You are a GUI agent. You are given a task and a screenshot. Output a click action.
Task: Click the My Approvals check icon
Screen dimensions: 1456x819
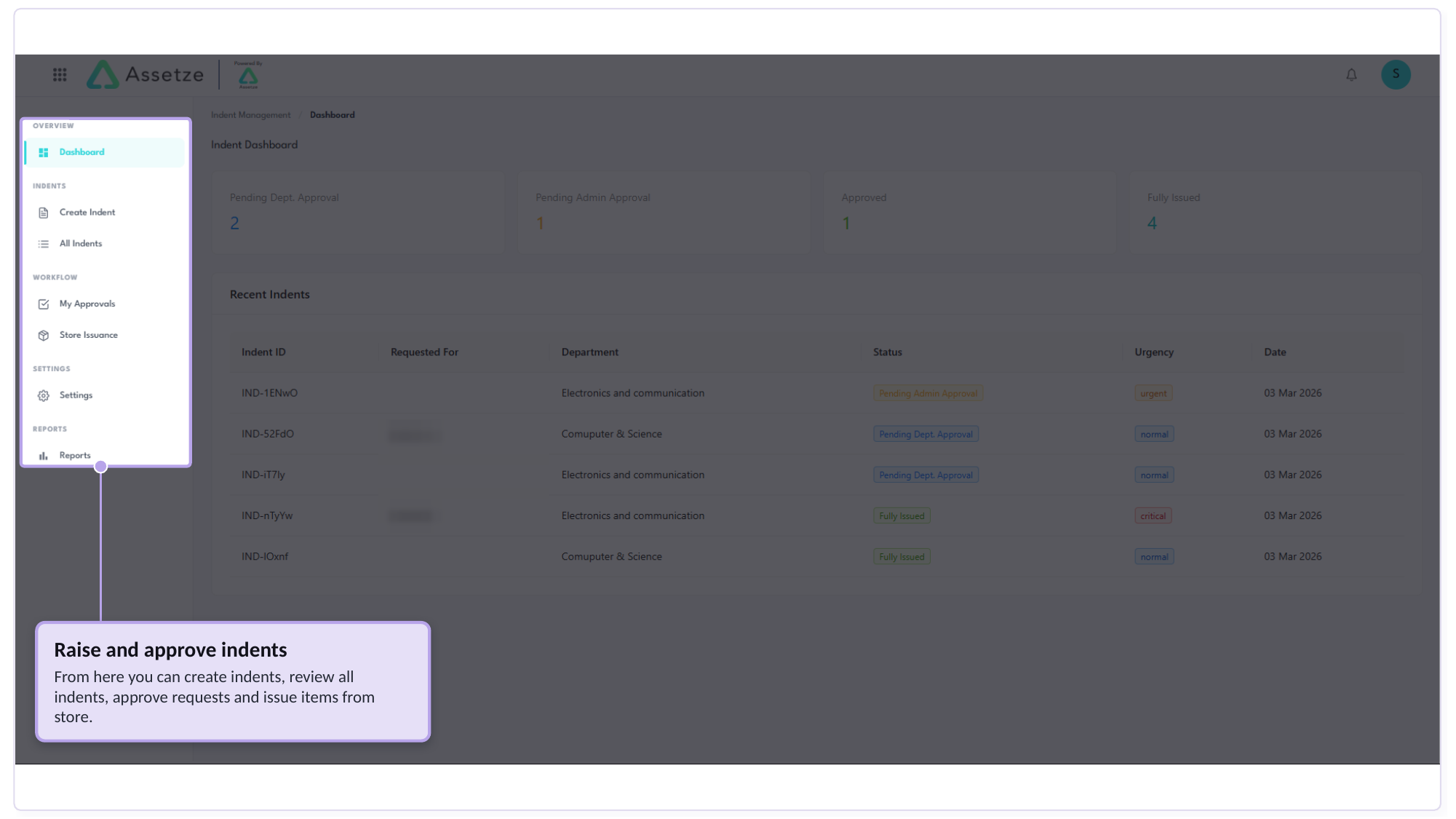pyautogui.click(x=44, y=304)
